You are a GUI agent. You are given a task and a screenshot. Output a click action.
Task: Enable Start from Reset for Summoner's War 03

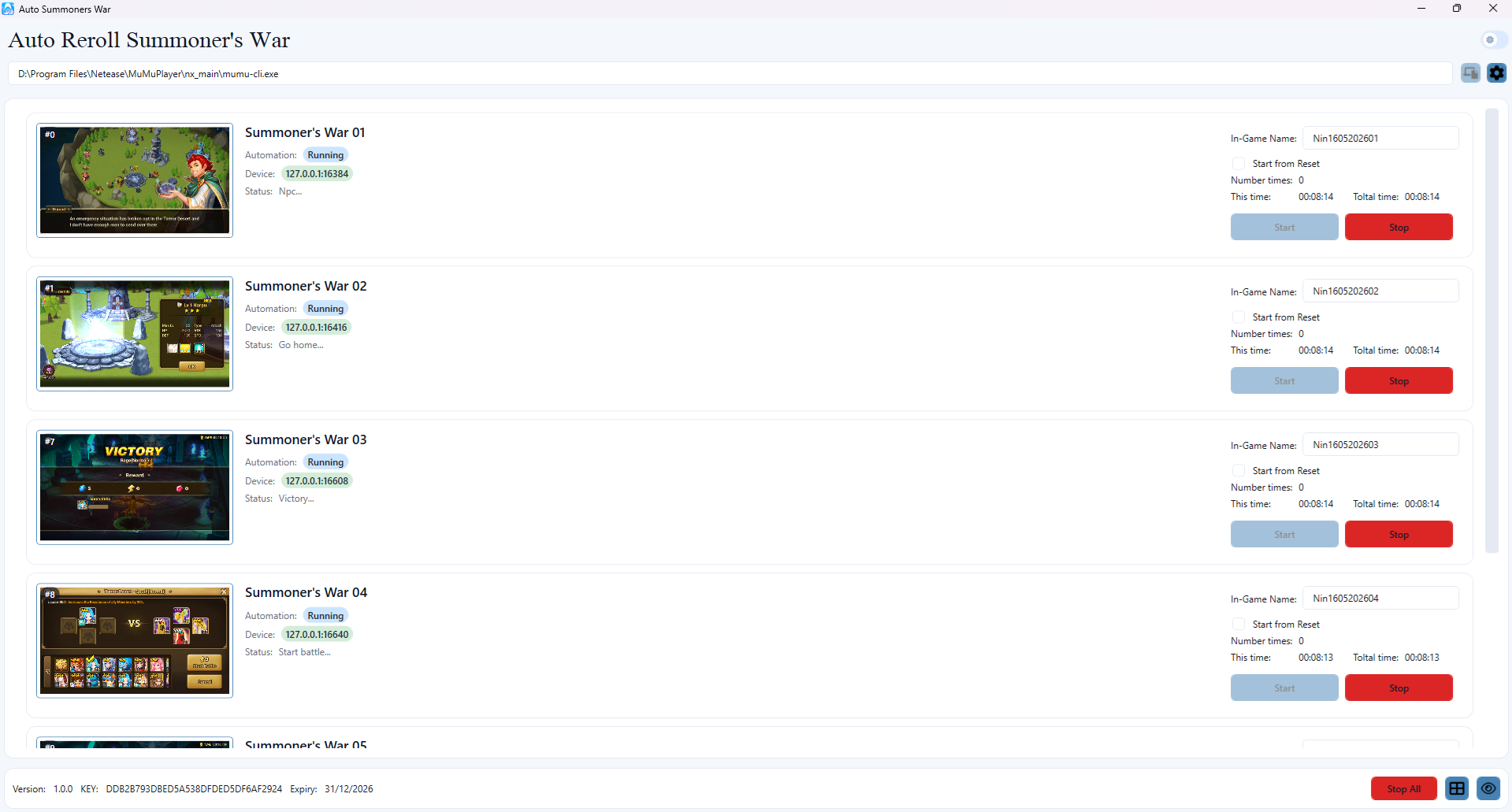click(1239, 471)
